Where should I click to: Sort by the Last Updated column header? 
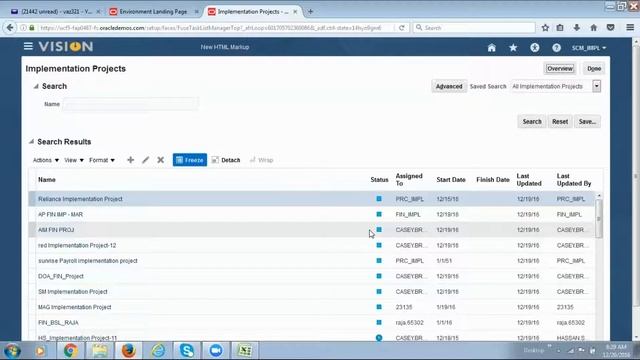[x=529, y=180]
